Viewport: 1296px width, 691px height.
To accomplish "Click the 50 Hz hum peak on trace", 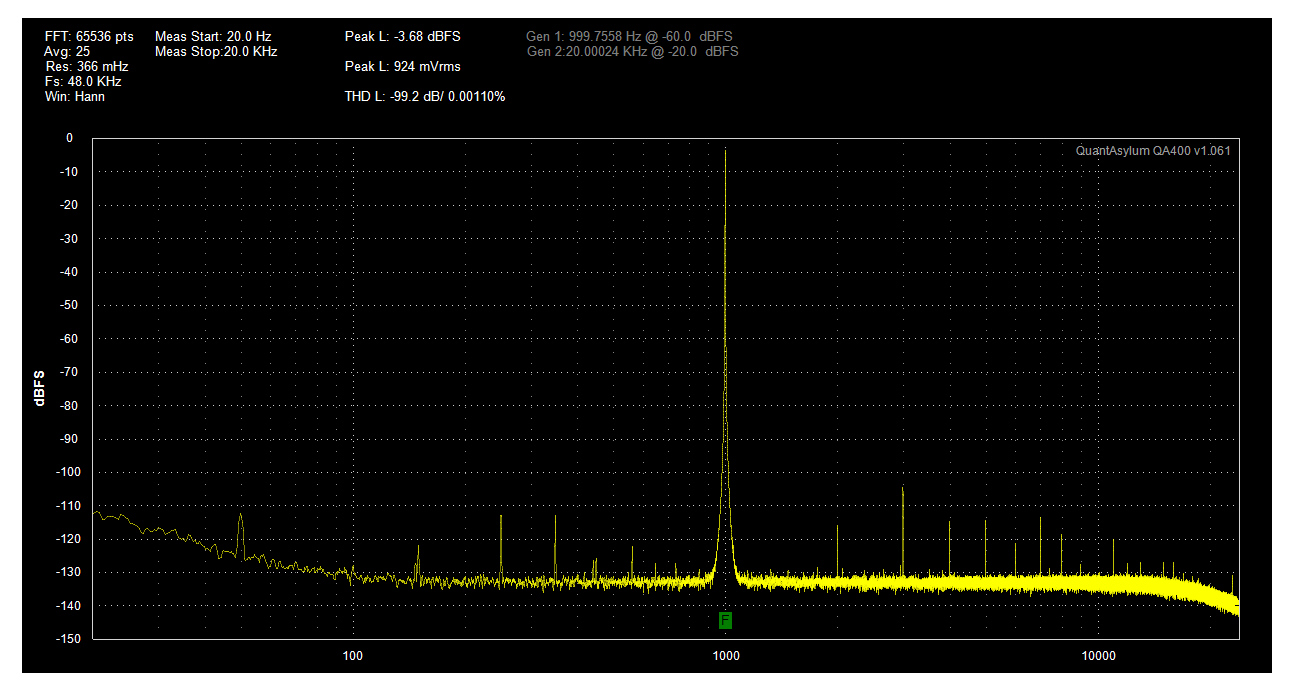I will [x=241, y=515].
